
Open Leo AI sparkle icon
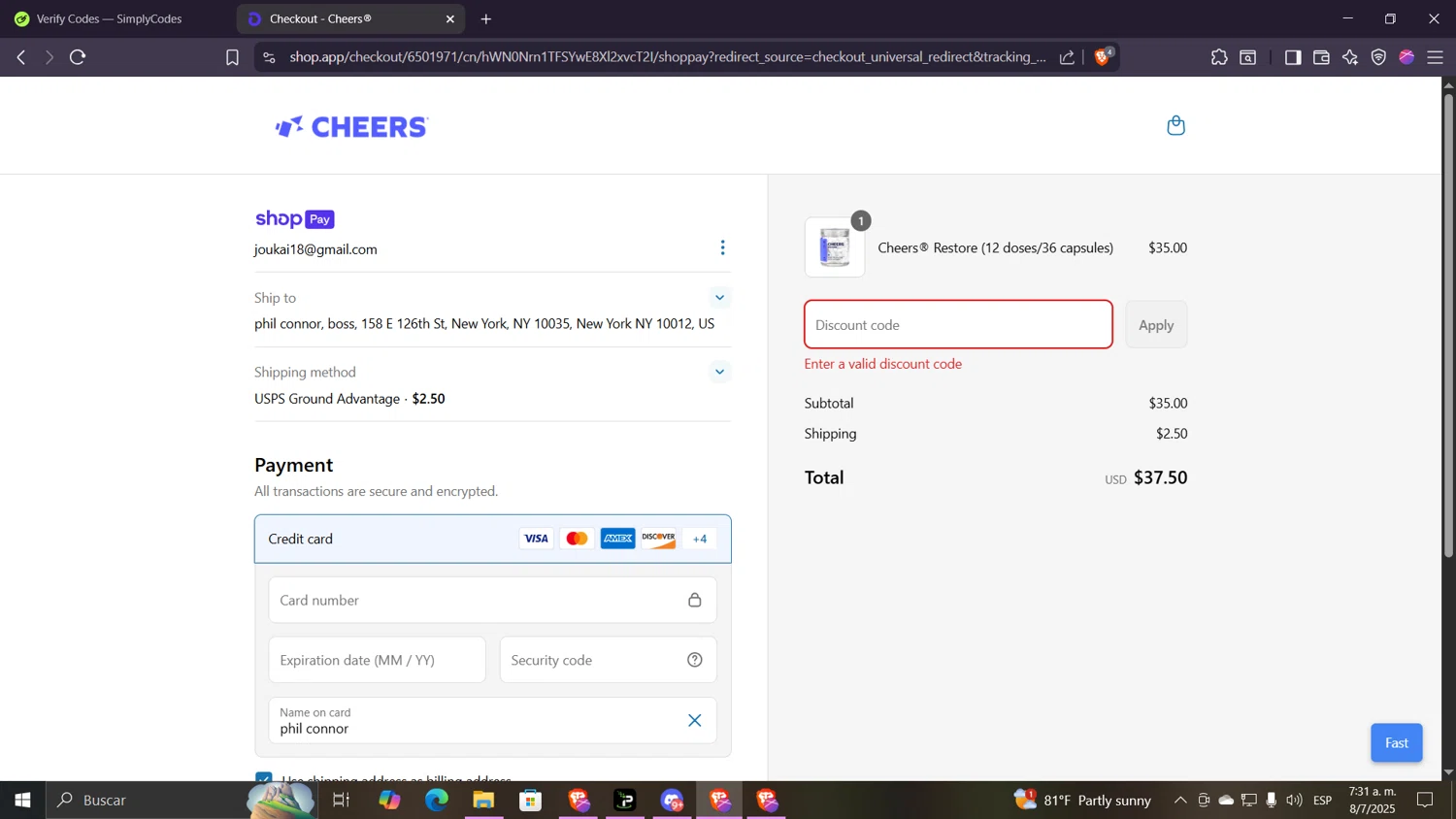pos(1350,57)
